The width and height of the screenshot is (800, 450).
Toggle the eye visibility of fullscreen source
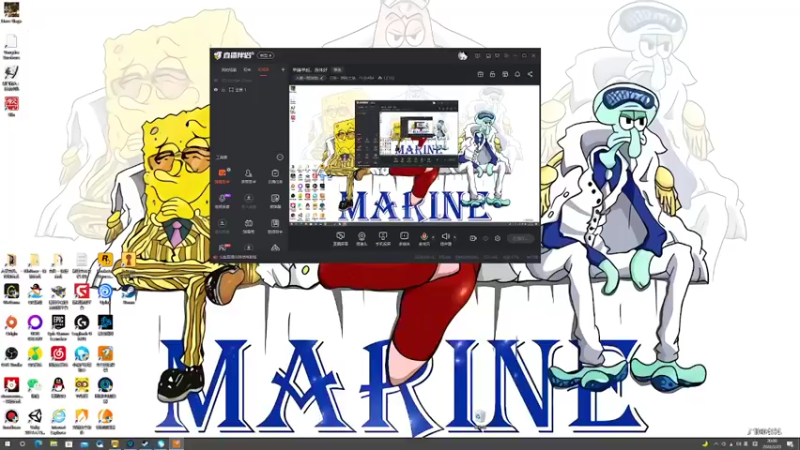point(216,89)
